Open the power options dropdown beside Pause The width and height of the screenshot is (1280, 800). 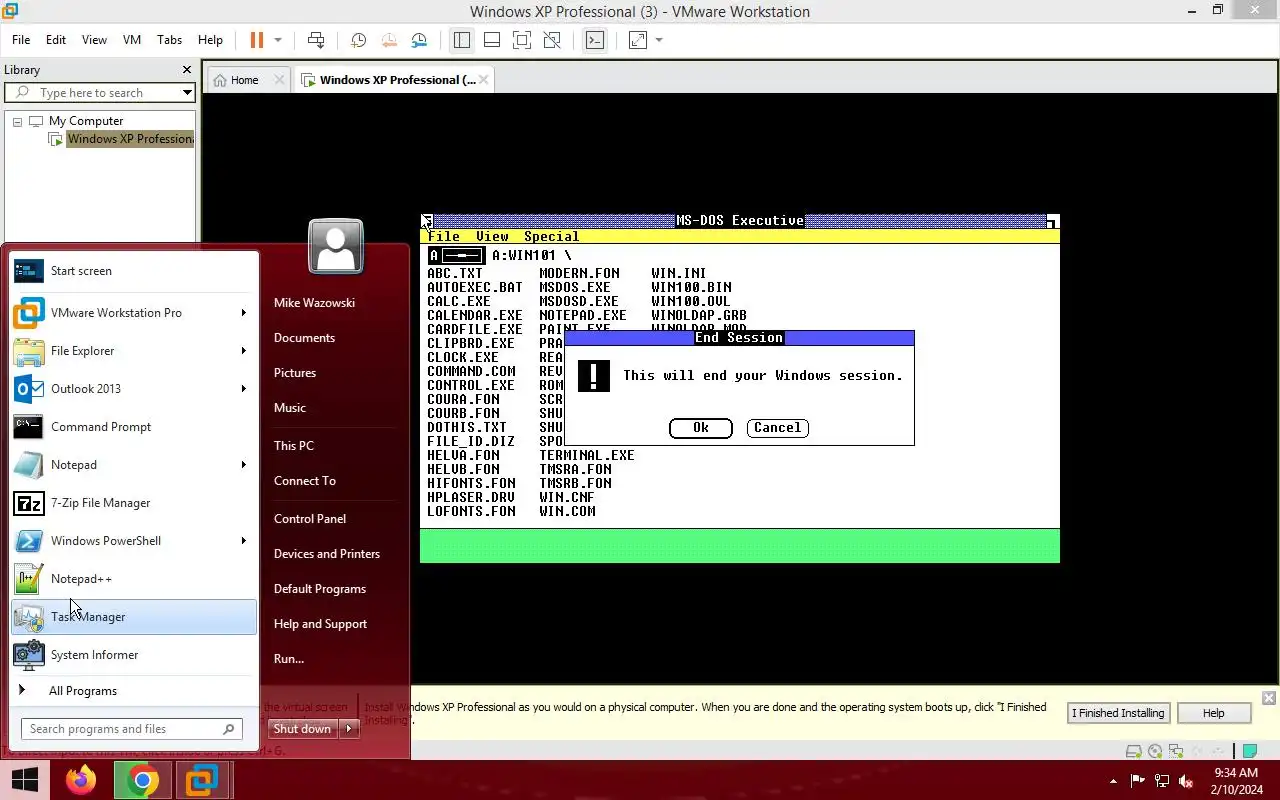tap(278, 40)
